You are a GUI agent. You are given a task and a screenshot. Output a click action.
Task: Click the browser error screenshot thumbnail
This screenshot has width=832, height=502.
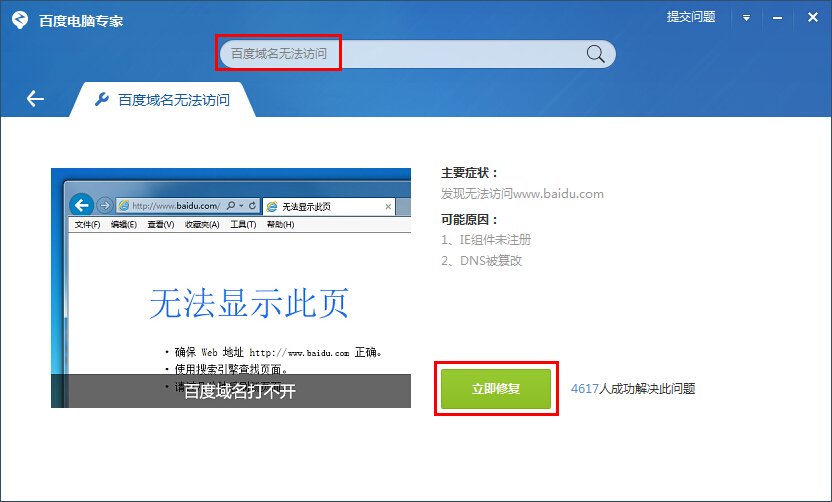point(231,288)
